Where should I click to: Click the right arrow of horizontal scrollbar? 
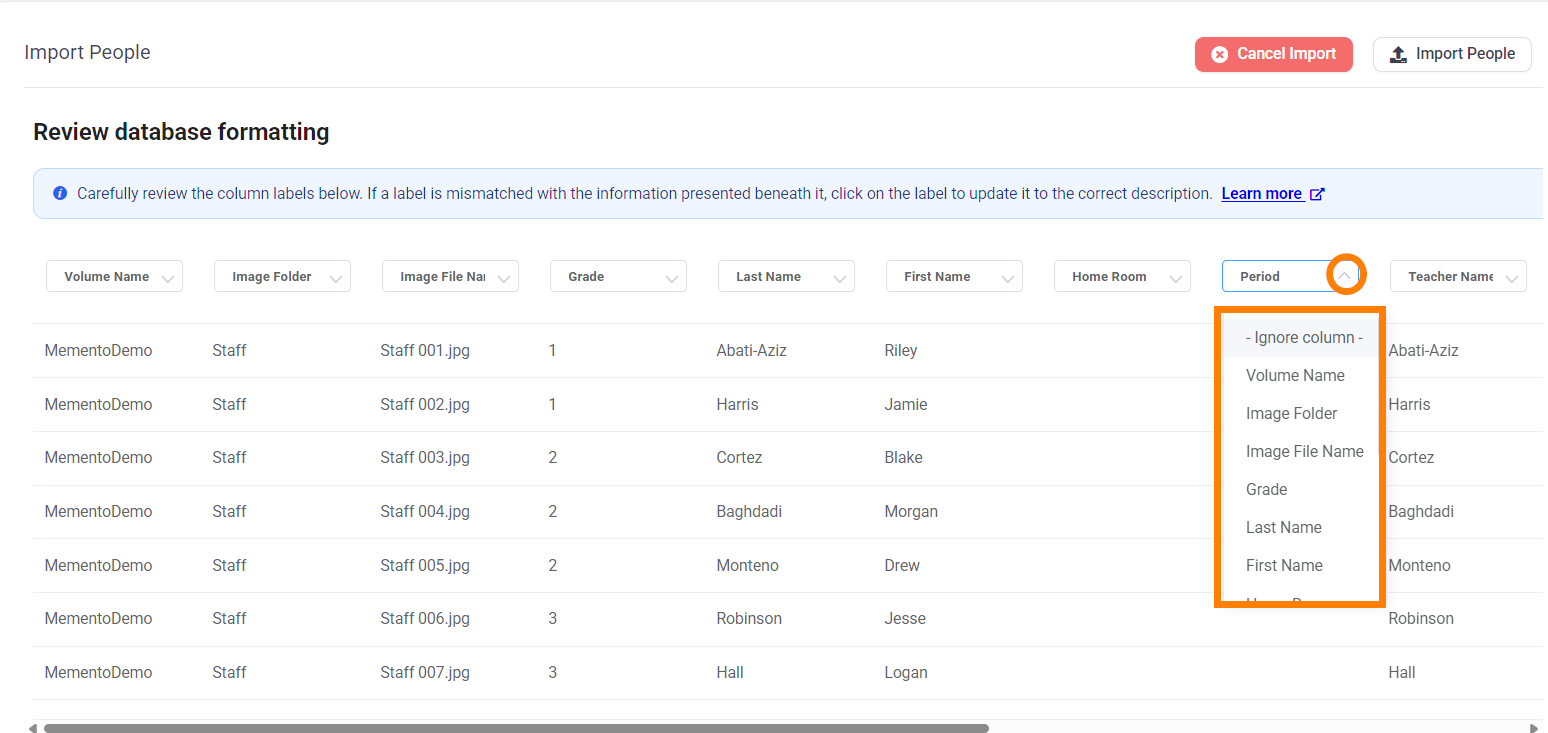coord(1534,728)
